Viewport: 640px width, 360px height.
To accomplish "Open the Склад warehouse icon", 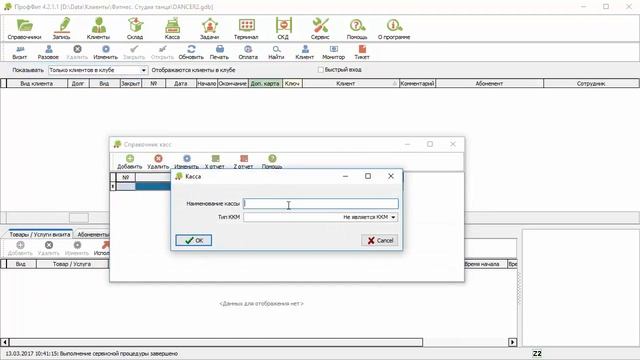I will click(x=135, y=29).
